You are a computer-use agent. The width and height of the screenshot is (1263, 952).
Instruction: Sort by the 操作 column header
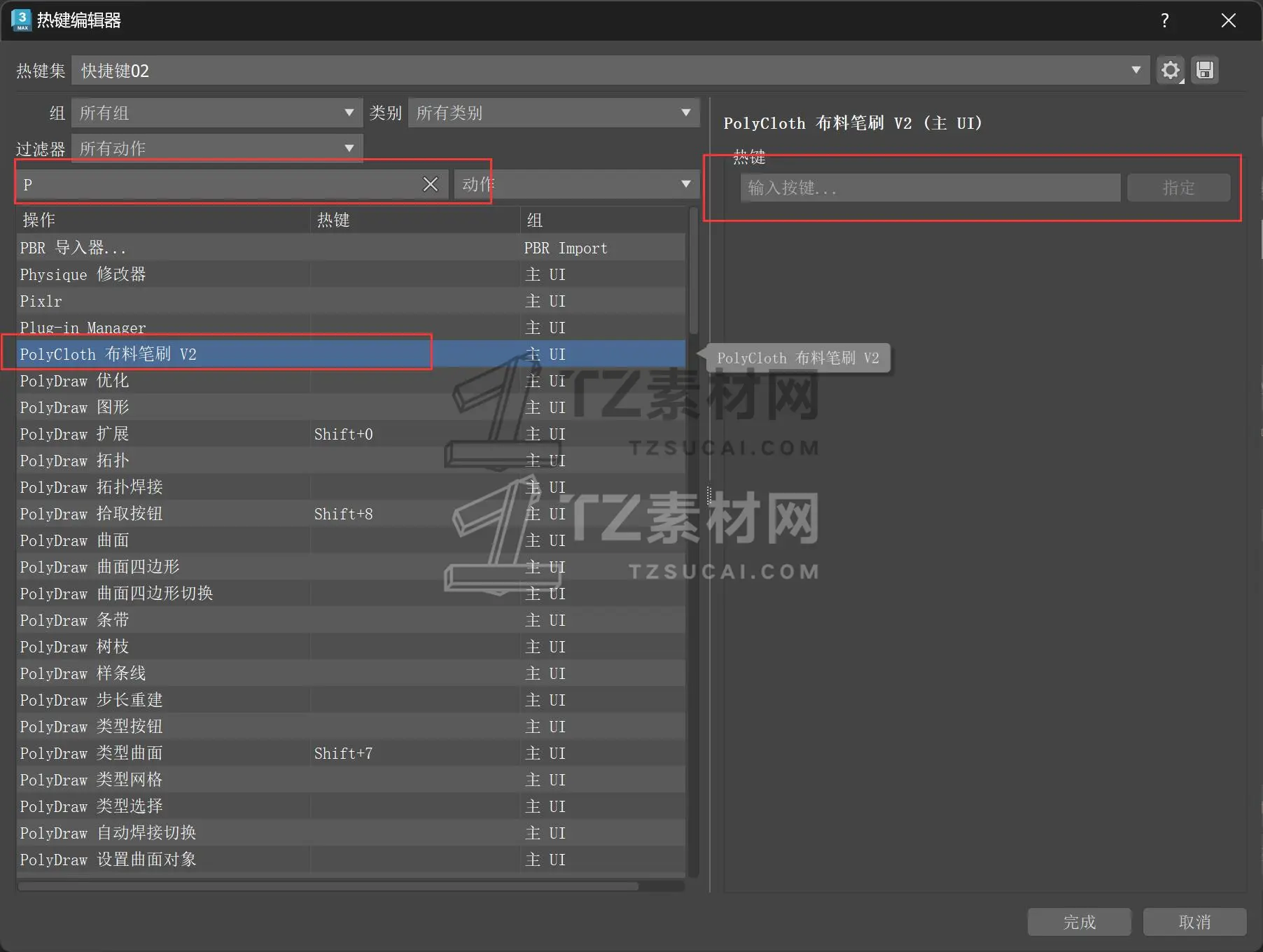163,220
